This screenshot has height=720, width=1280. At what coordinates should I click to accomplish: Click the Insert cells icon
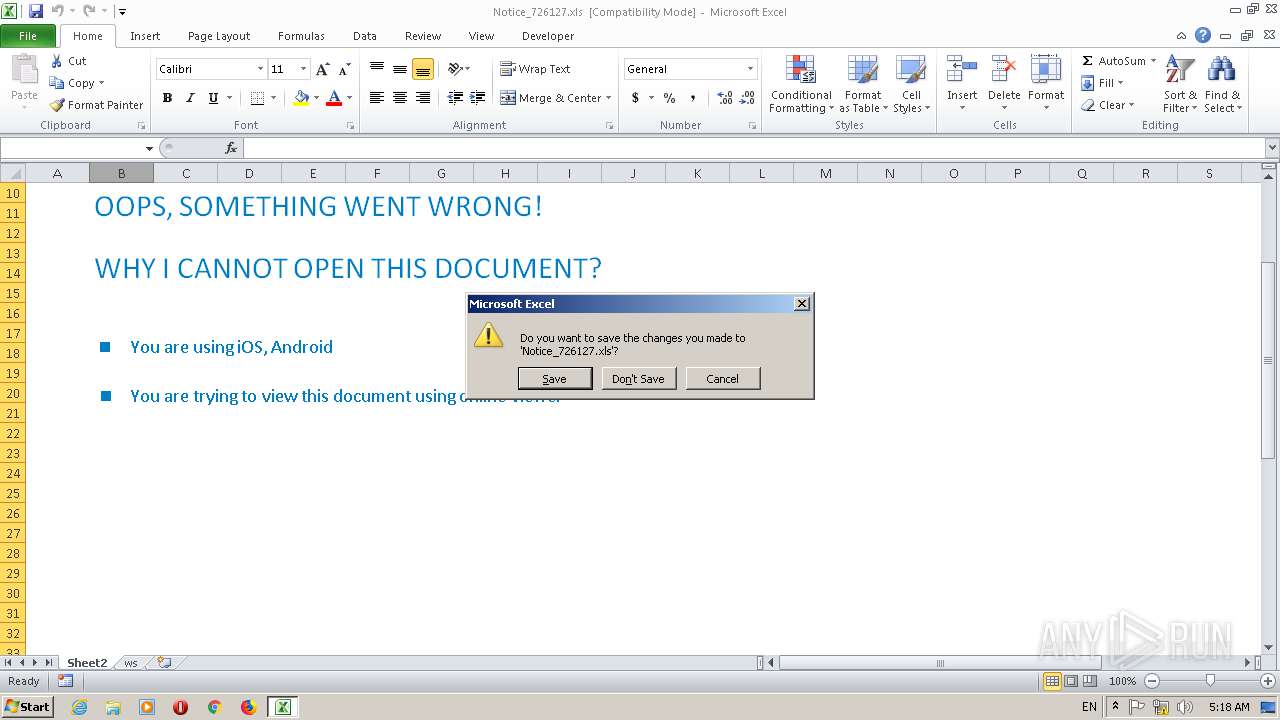pos(962,70)
